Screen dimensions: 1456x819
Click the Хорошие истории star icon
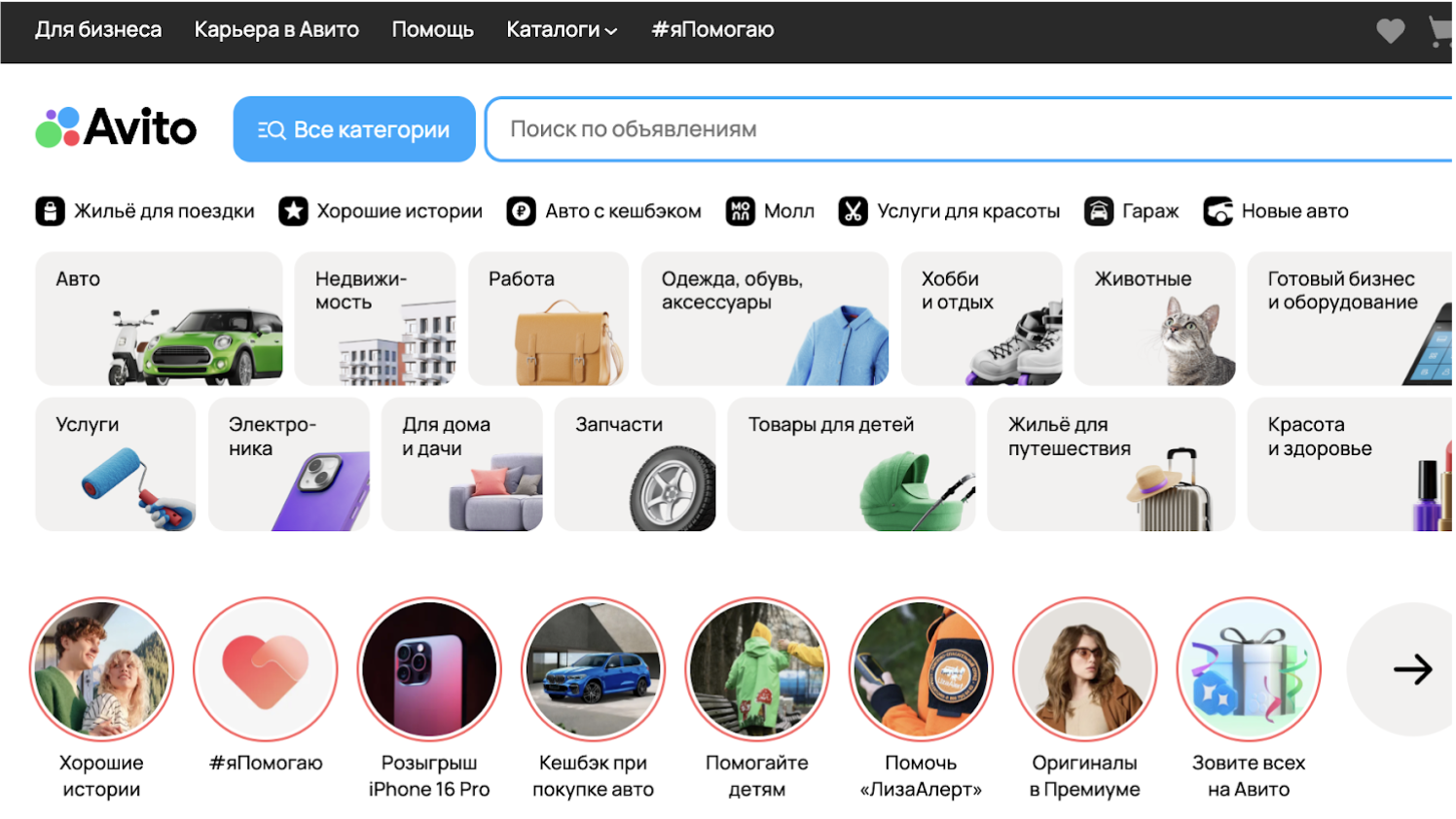tap(293, 211)
